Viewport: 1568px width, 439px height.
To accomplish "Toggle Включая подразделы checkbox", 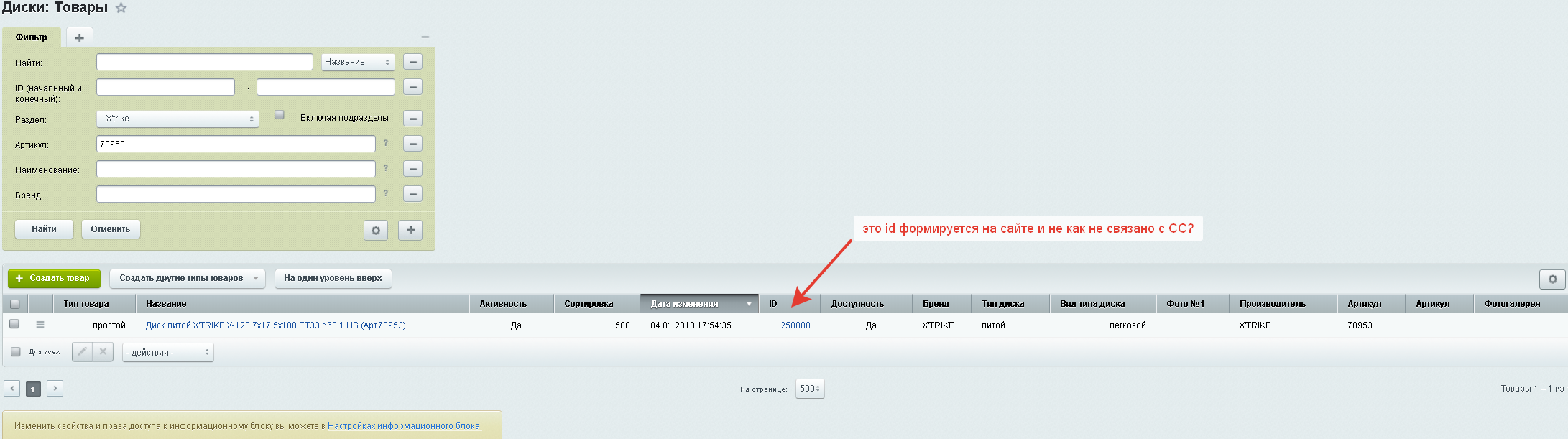I will [280, 115].
